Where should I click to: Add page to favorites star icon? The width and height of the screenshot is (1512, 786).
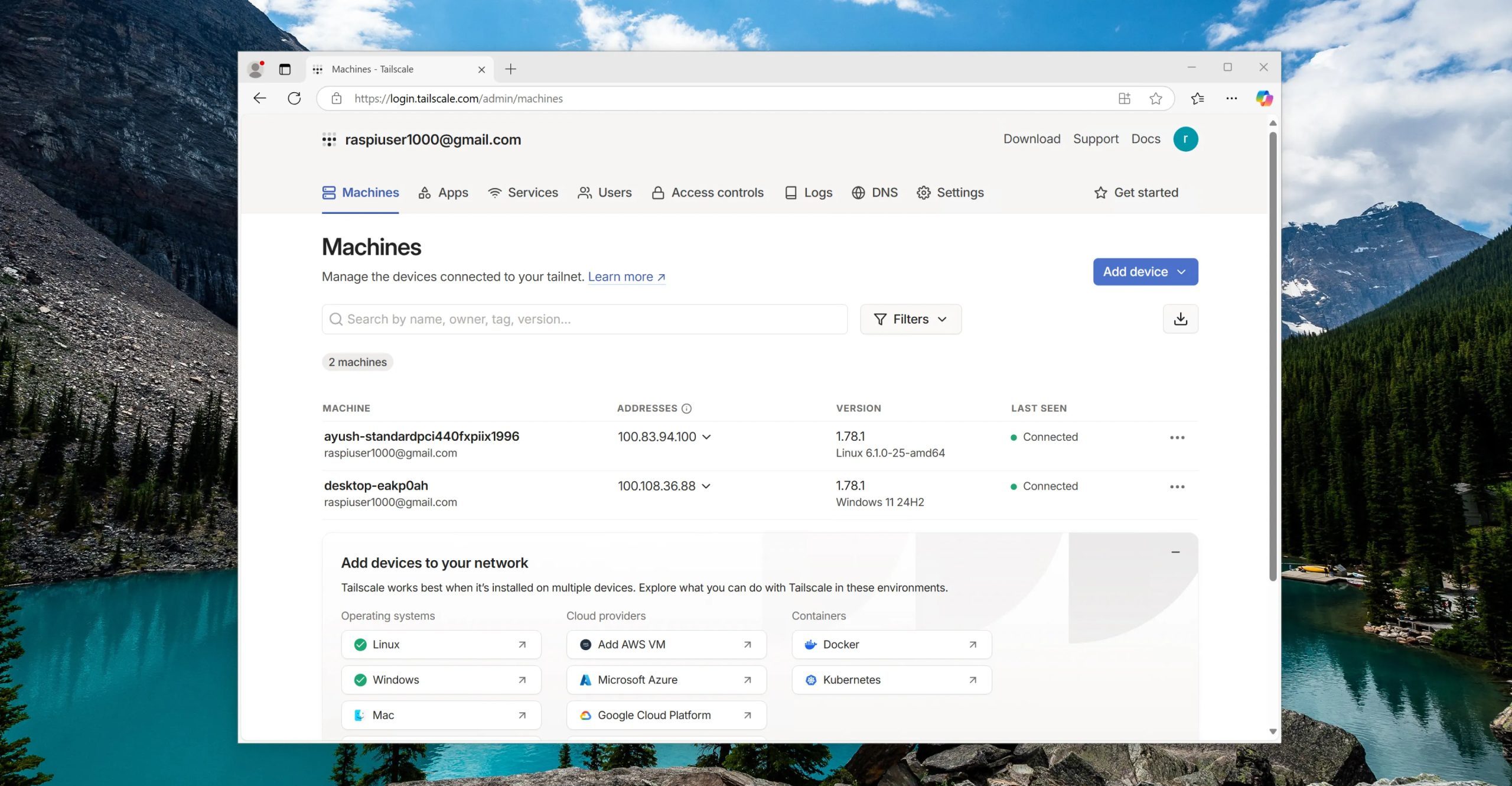1155,98
